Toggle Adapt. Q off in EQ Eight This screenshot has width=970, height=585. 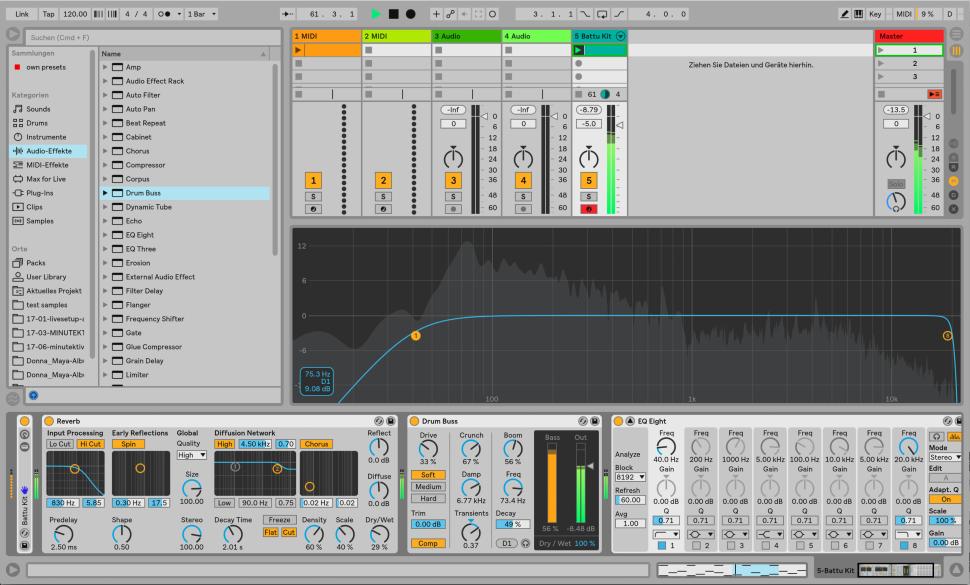tap(944, 499)
